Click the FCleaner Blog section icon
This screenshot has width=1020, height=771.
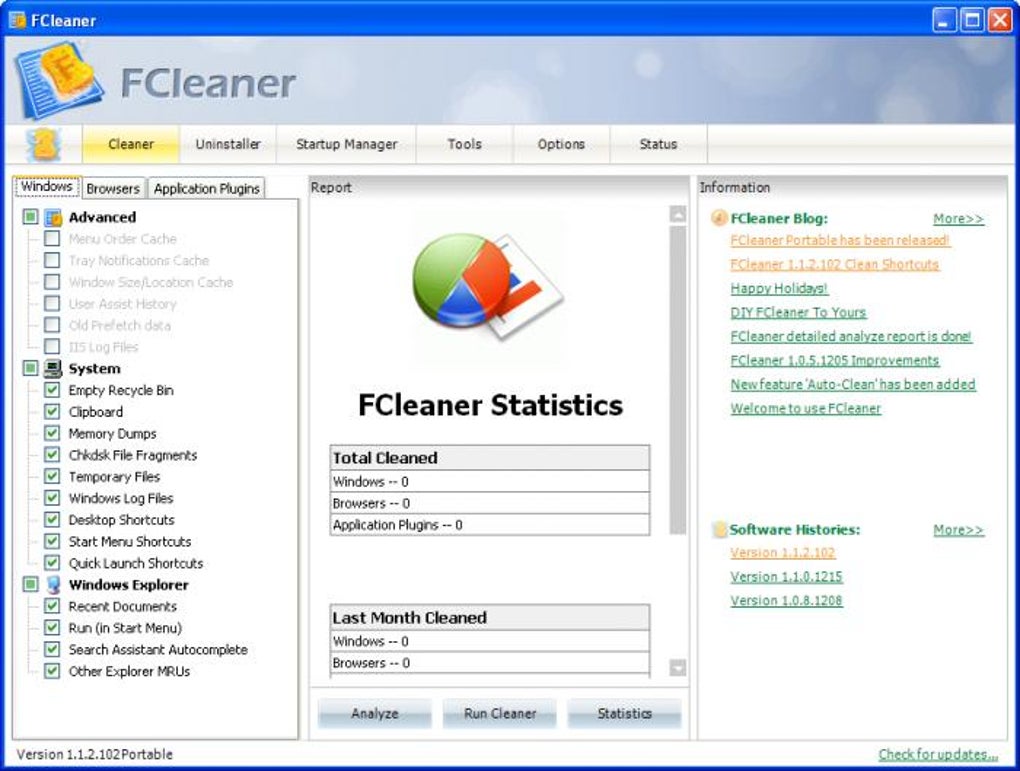tap(719, 218)
